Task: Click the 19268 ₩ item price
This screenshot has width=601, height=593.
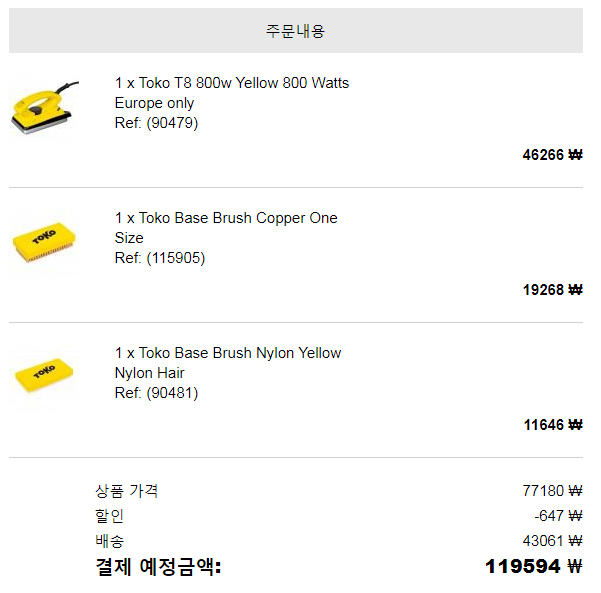Action: pos(553,290)
